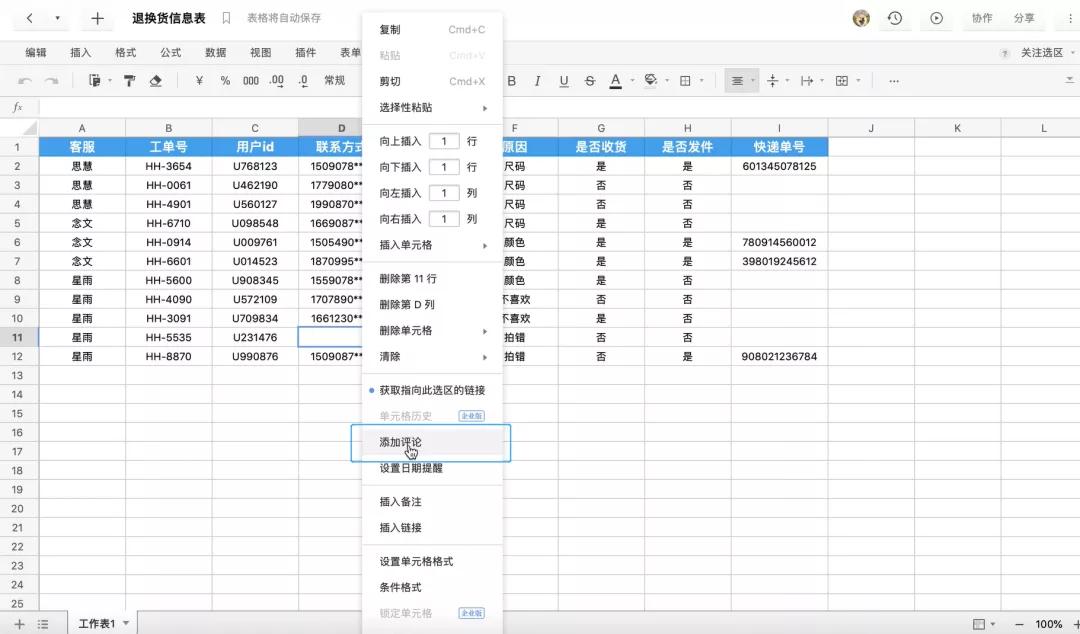Image resolution: width=1080 pixels, height=634 pixels.
Task: Toggle bold formatting
Action: tap(512, 81)
